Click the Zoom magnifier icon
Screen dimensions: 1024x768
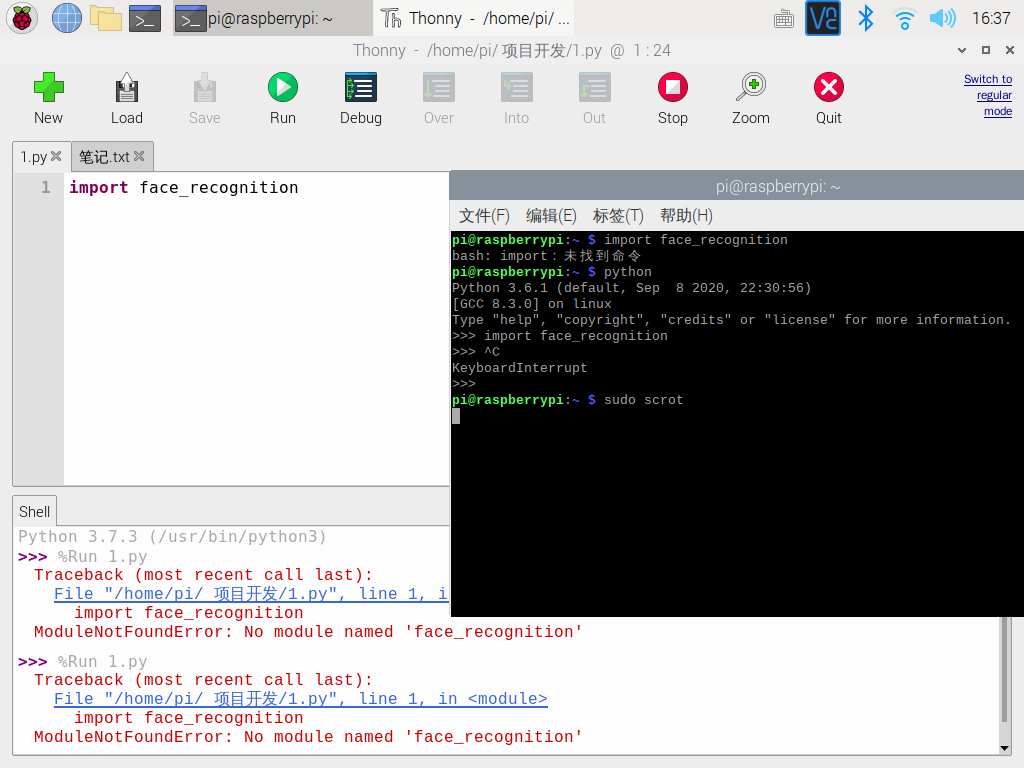(x=750, y=88)
